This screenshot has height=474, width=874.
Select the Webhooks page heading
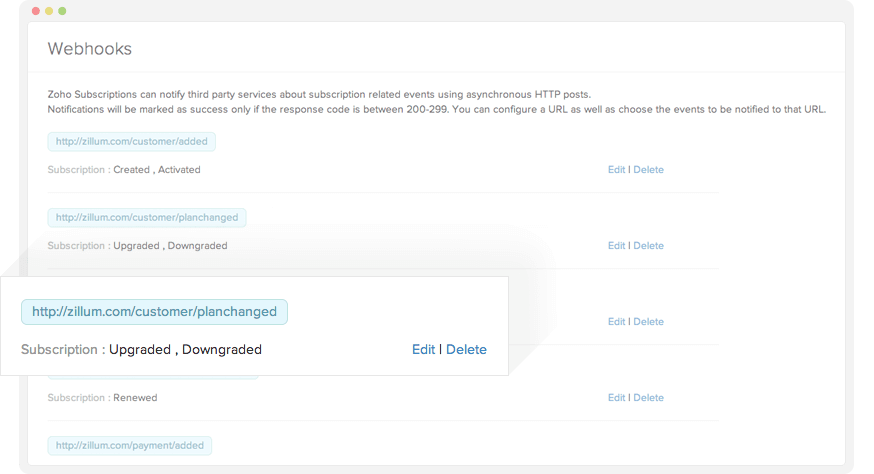[90, 49]
